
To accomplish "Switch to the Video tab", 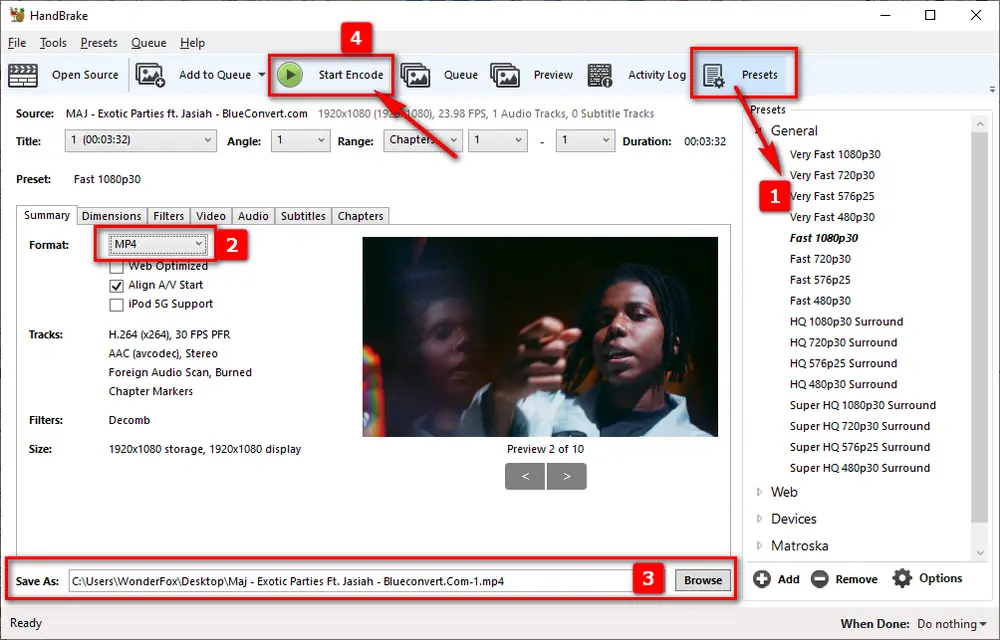I will (210, 216).
